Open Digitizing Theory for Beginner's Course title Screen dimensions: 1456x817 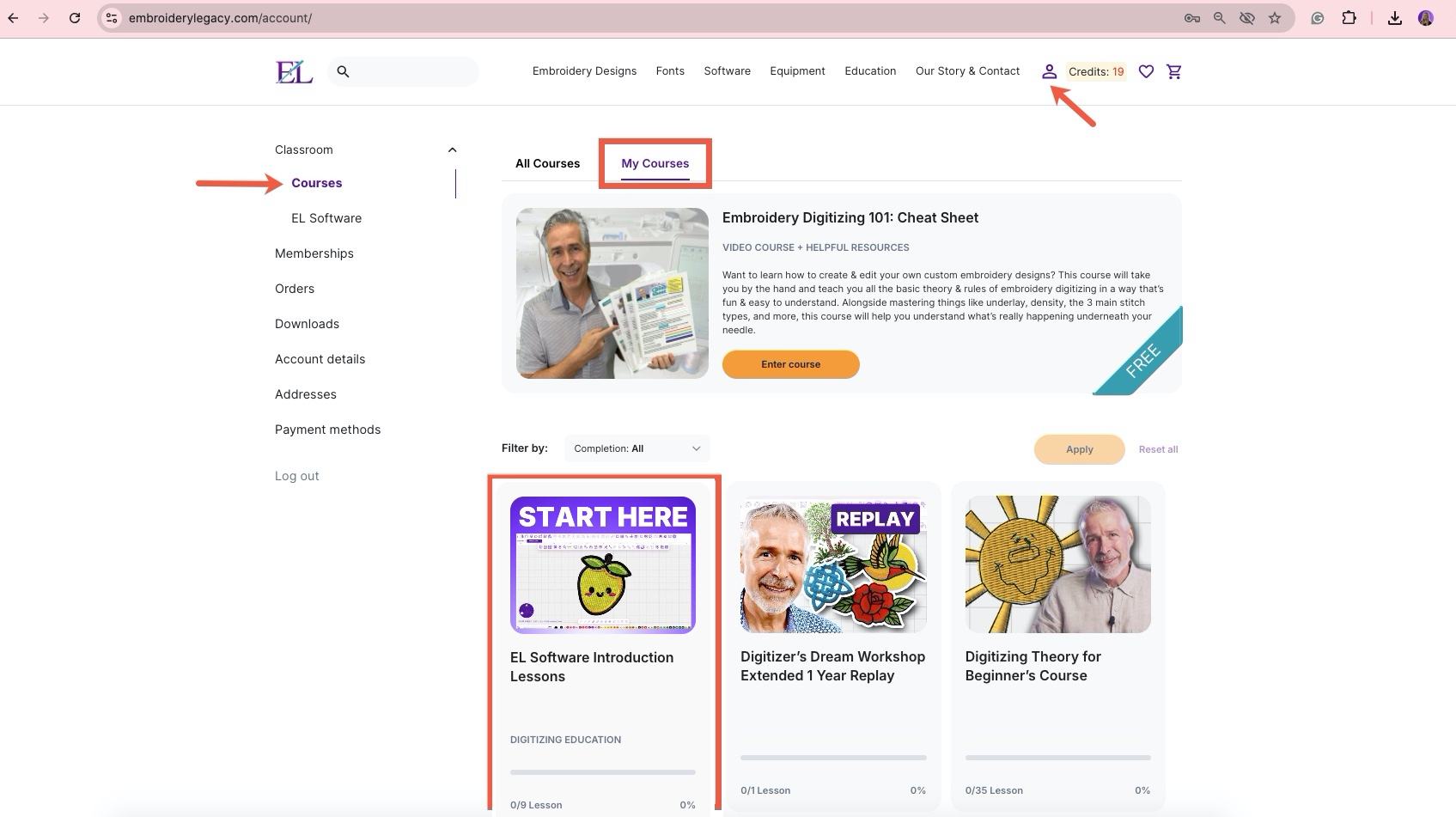[x=1033, y=666]
